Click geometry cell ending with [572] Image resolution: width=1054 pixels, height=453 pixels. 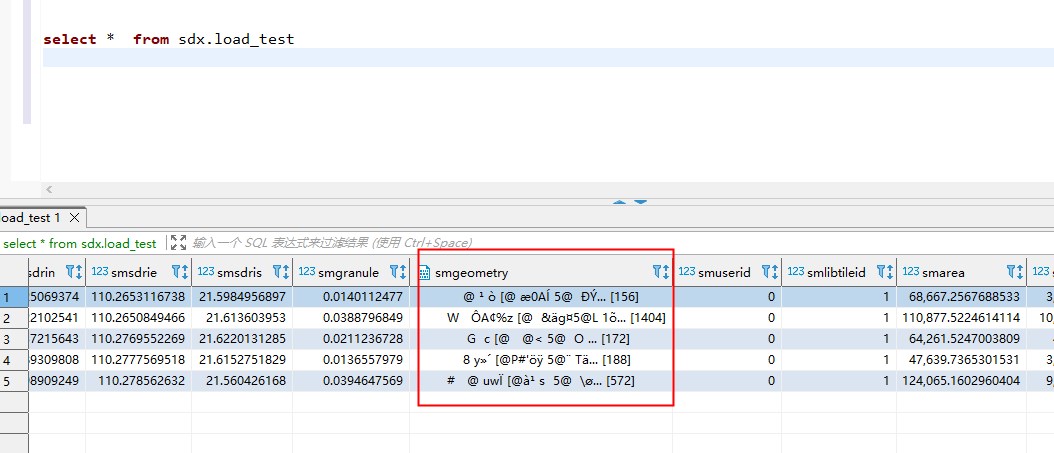click(542, 380)
